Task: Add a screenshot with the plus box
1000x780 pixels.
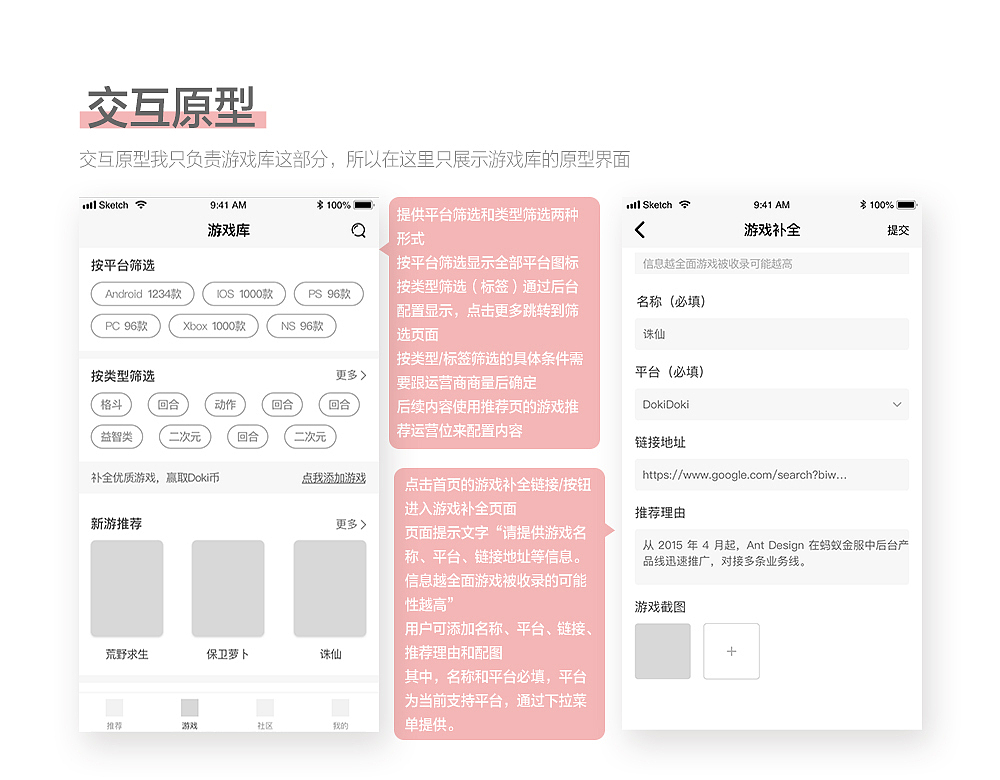Action: (x=732, y=651)
